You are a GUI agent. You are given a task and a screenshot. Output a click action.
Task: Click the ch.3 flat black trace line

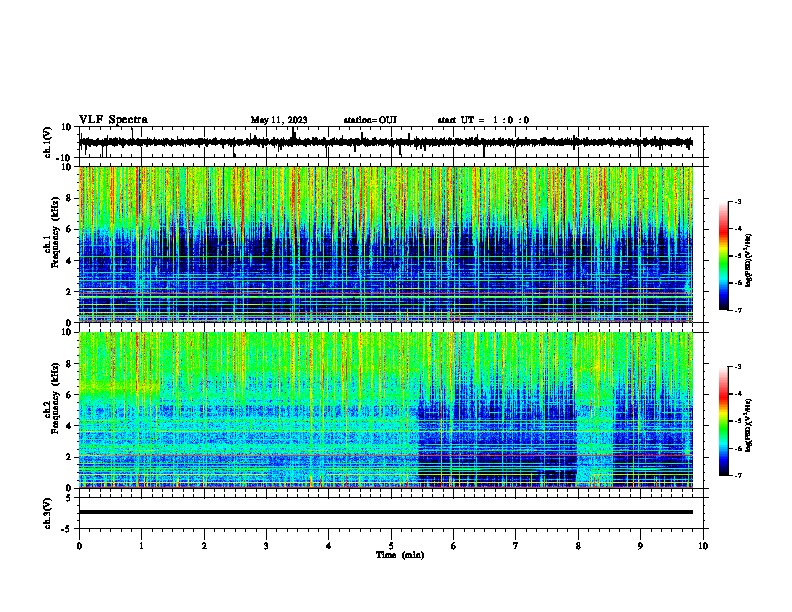click(386, 512)
